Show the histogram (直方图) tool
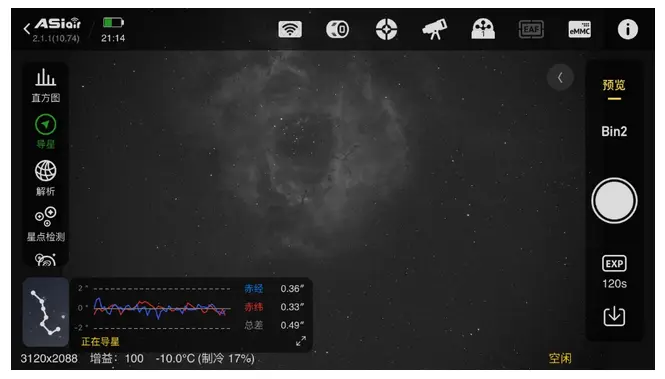 point(45,86)
